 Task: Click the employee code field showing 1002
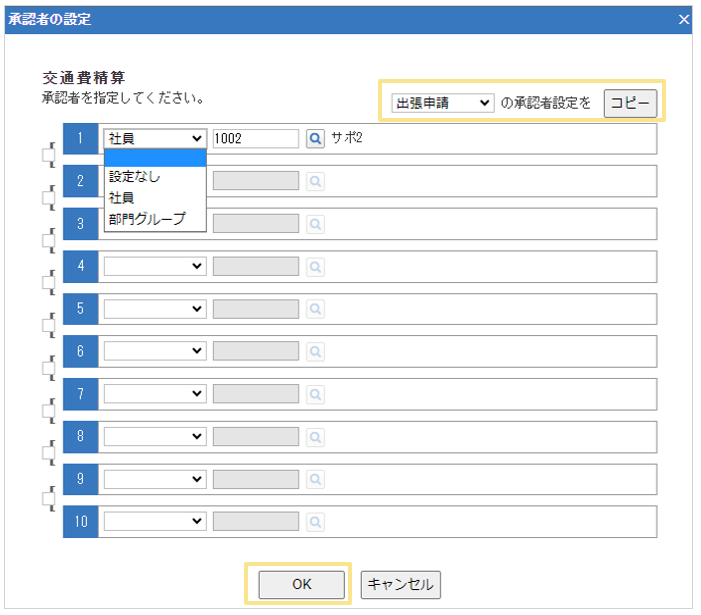(255, 139)
